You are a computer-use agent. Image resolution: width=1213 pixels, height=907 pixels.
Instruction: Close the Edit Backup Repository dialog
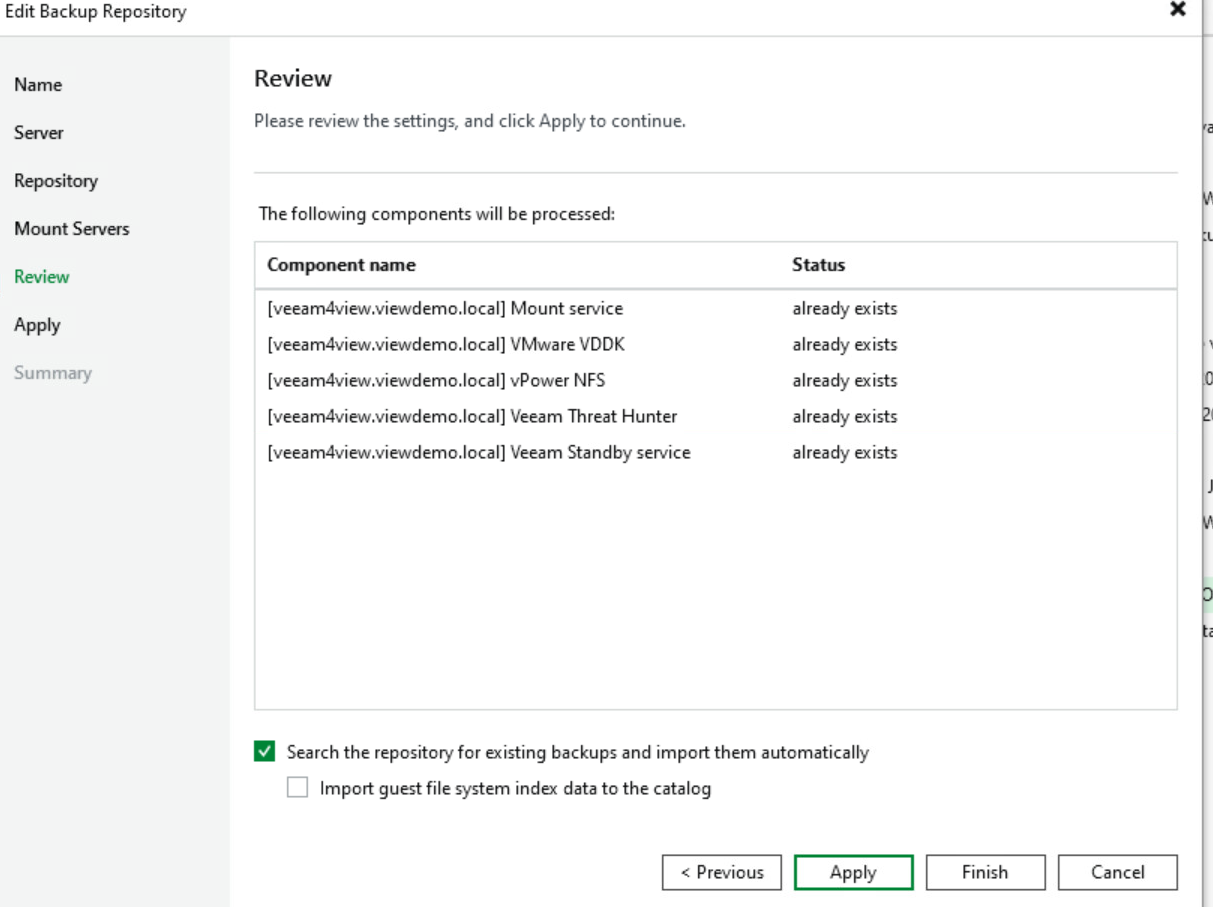[1177, 10]
